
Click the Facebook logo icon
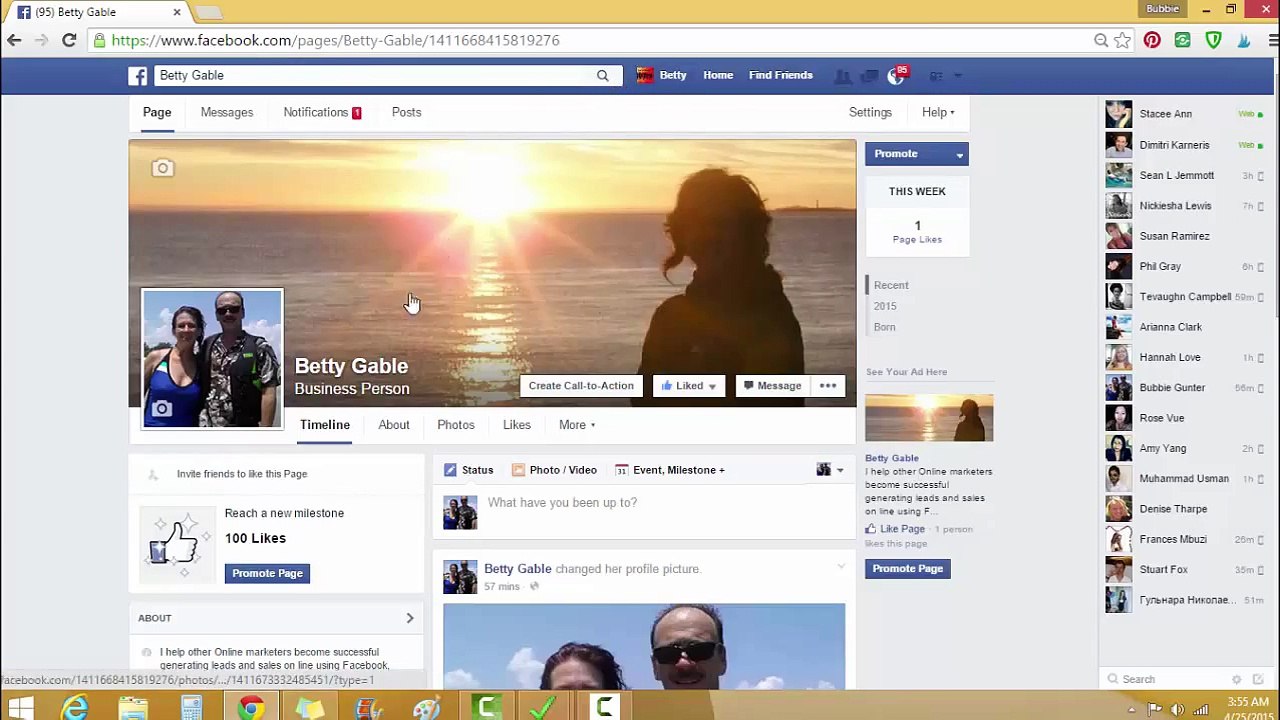[x=138, y=75]
